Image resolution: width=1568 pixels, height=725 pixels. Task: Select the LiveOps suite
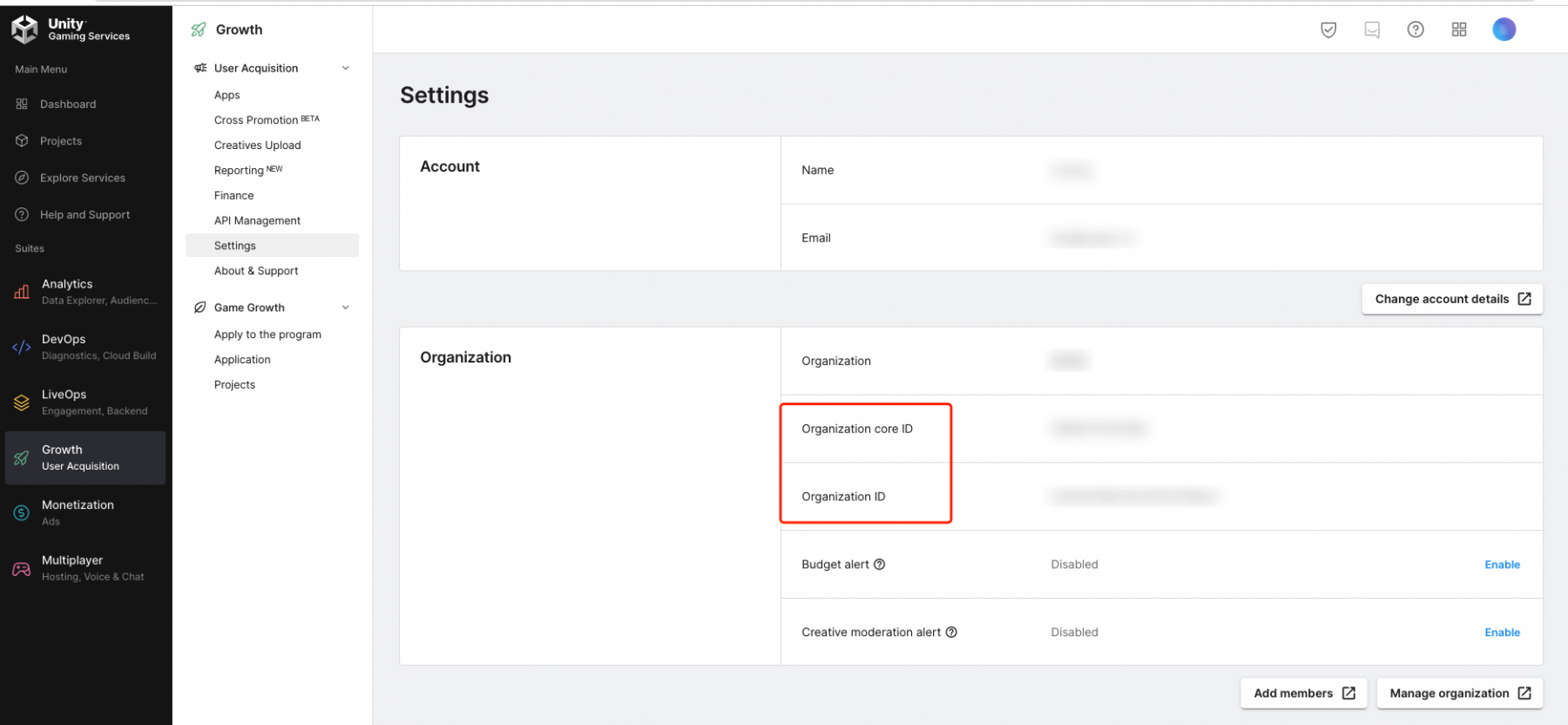(85, 403)
